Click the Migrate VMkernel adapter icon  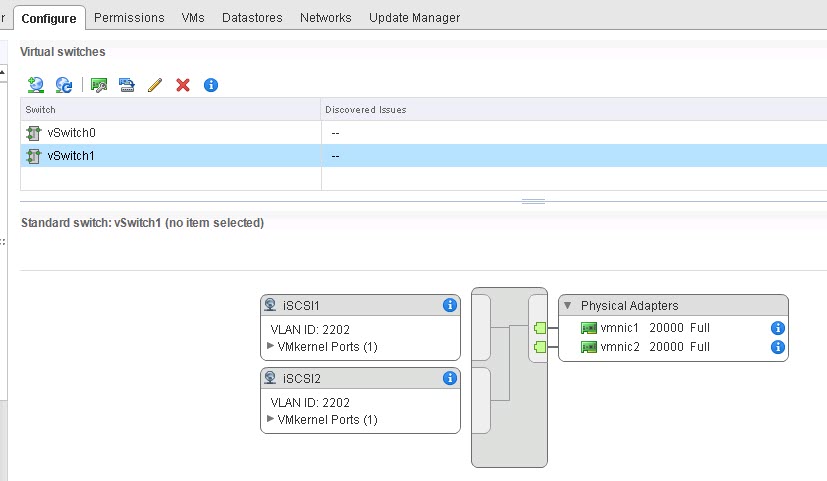(127, 85)
